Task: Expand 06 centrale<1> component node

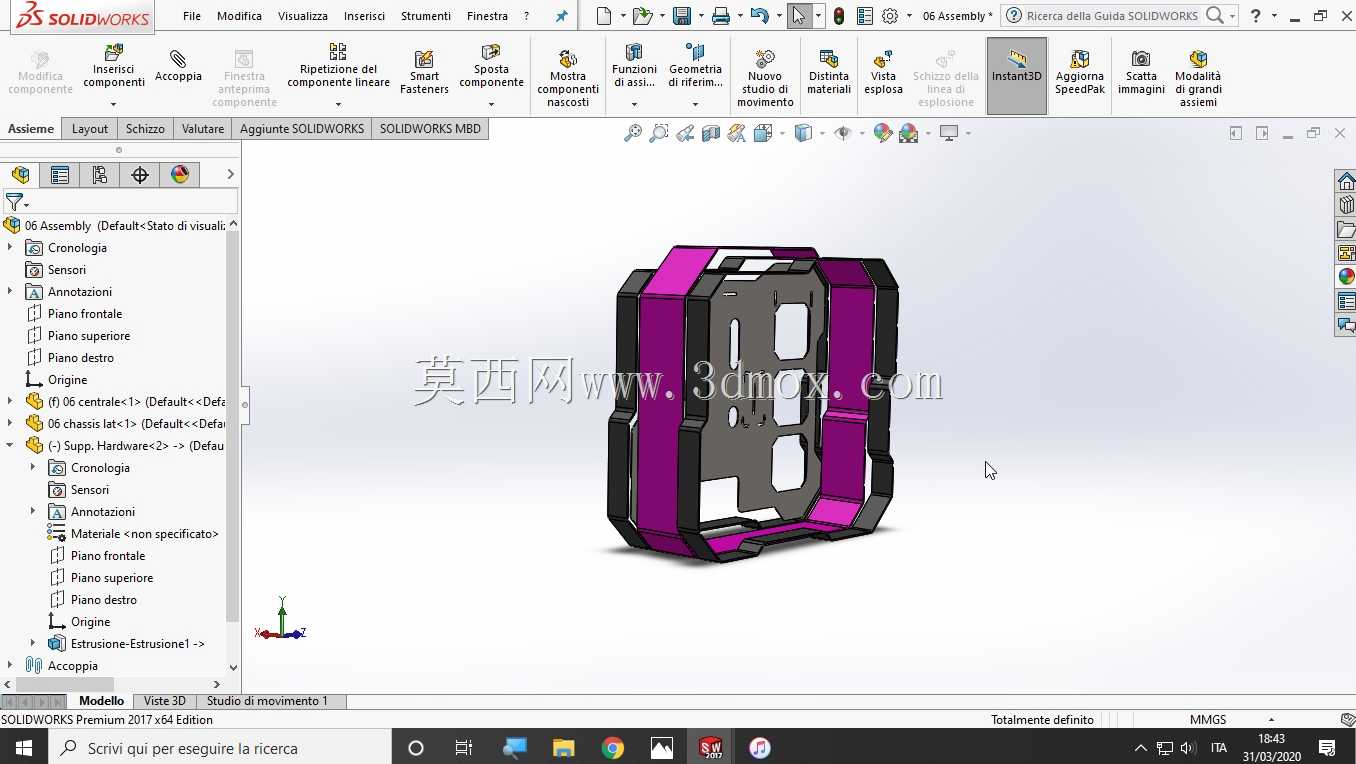Action: pos(10,402)
